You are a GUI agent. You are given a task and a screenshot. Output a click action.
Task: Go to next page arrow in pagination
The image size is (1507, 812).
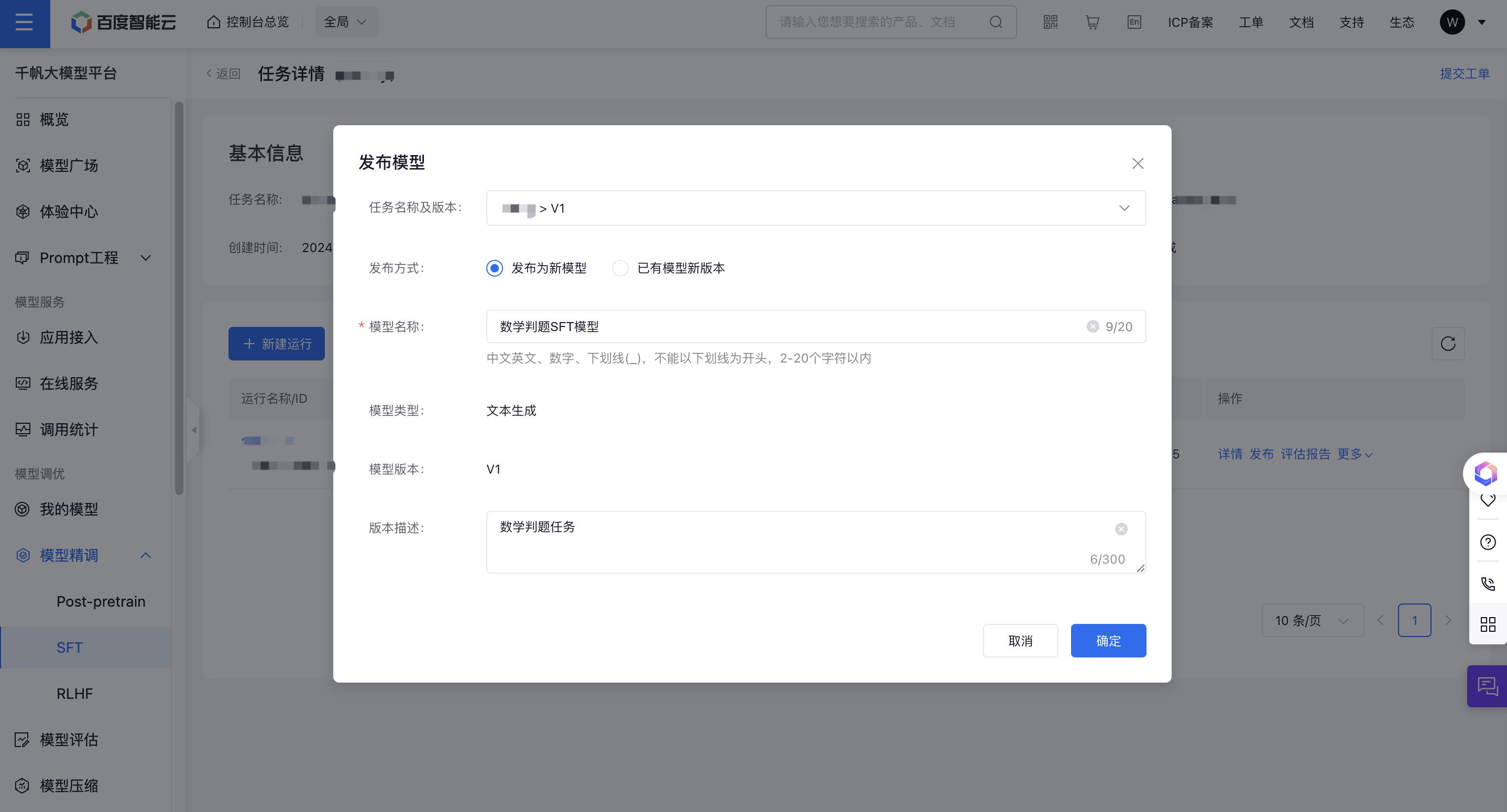point(1448,620)
